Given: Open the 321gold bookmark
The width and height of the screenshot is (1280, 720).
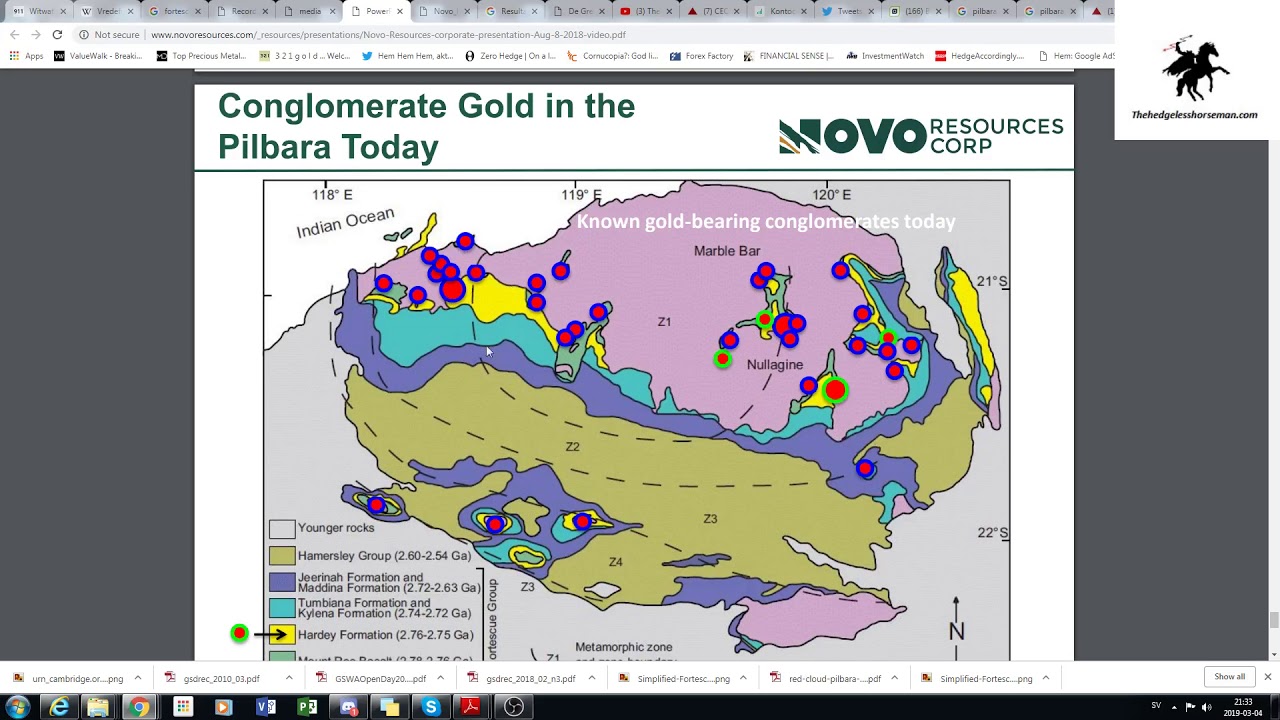Looking at the screenshot, I should (305, 56).
